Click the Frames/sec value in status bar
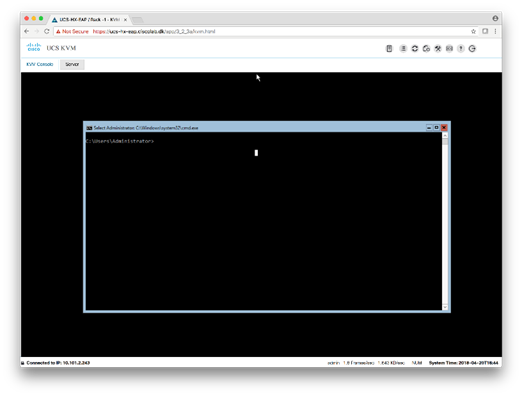This screenshot has width=522, height=396. [359, 363]
